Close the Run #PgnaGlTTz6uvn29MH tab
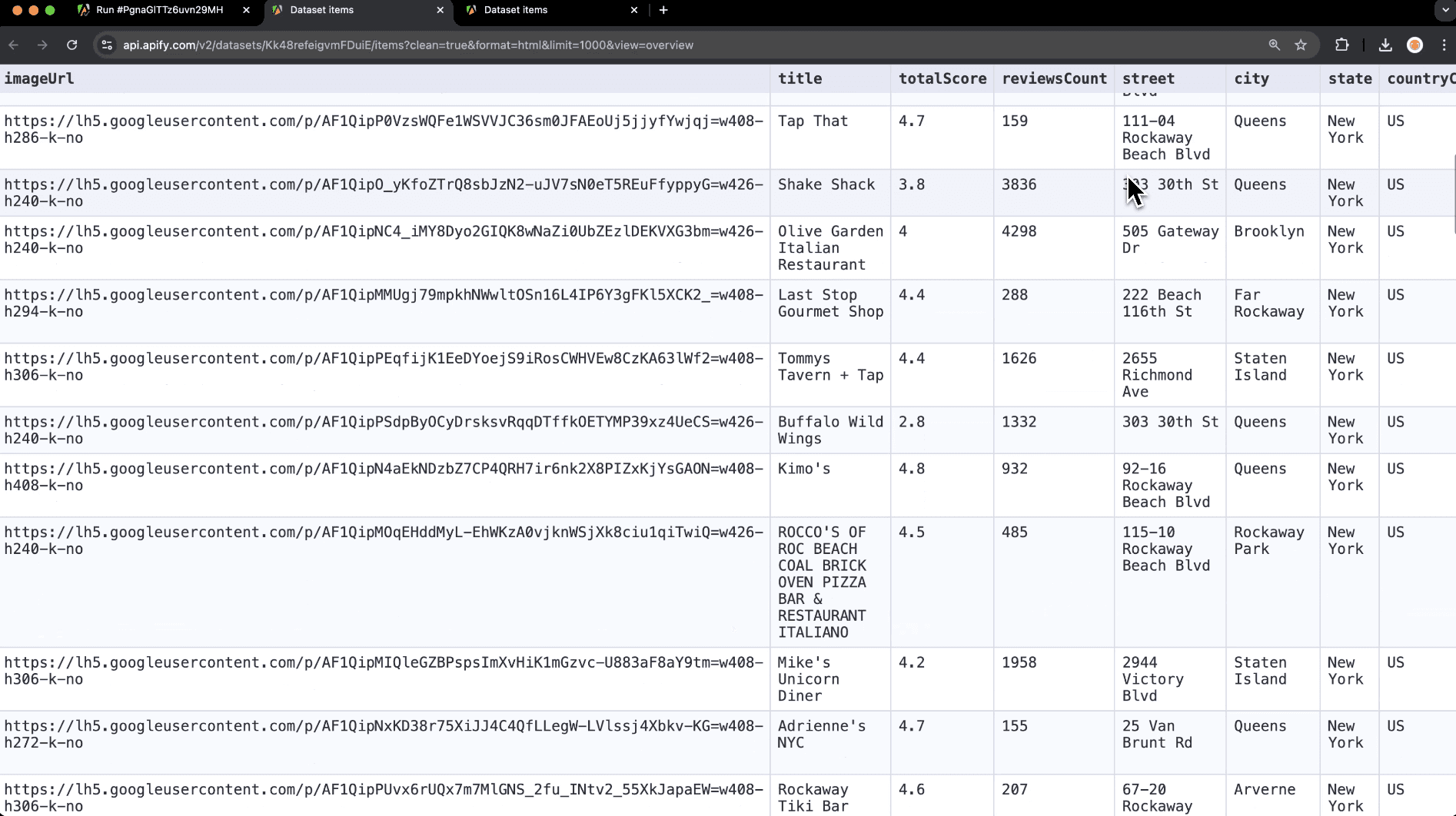1456x816 pixels. tap(246, 10)
